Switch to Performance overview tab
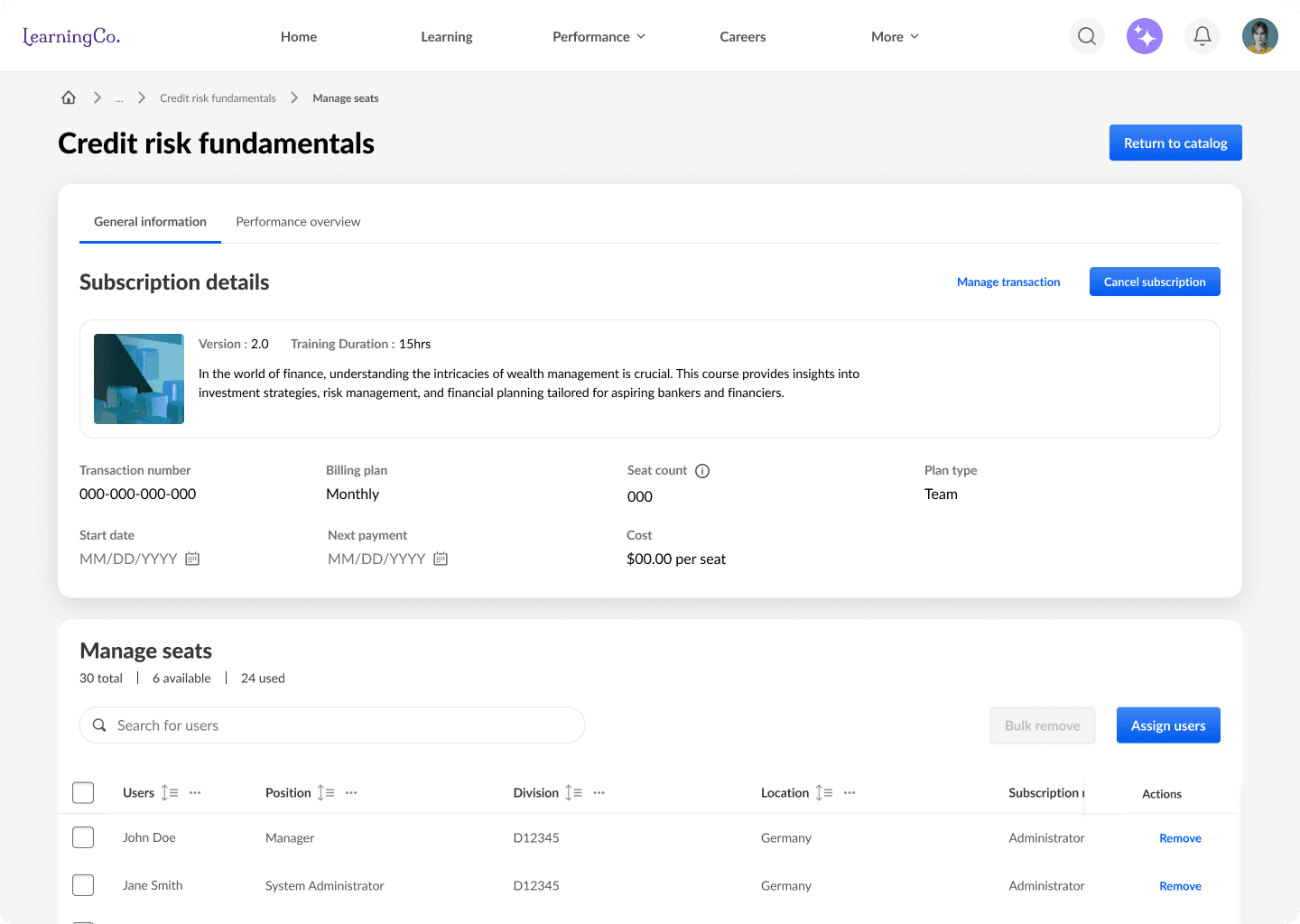 click(298, 222)
